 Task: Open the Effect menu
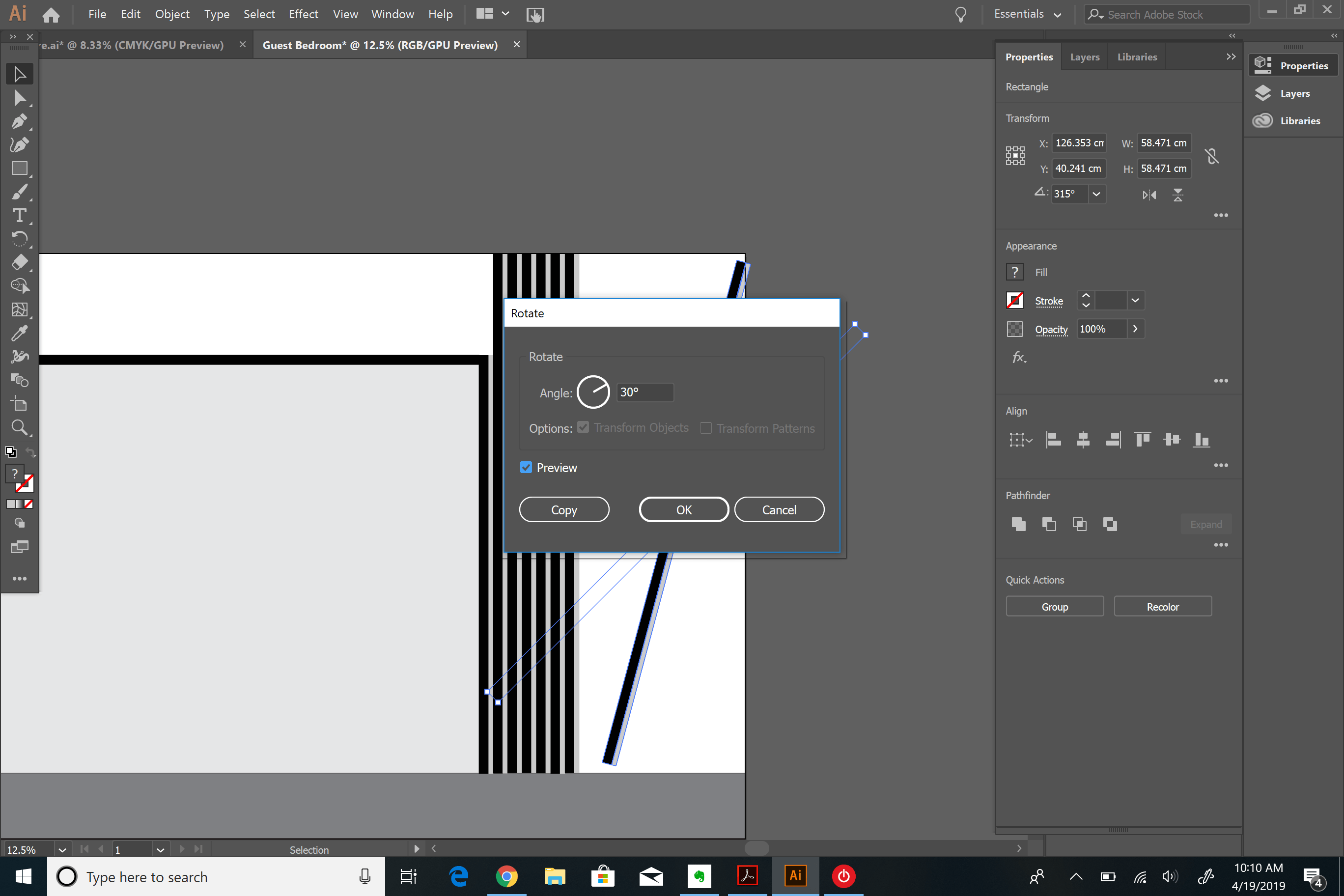(x=303, y=14)
